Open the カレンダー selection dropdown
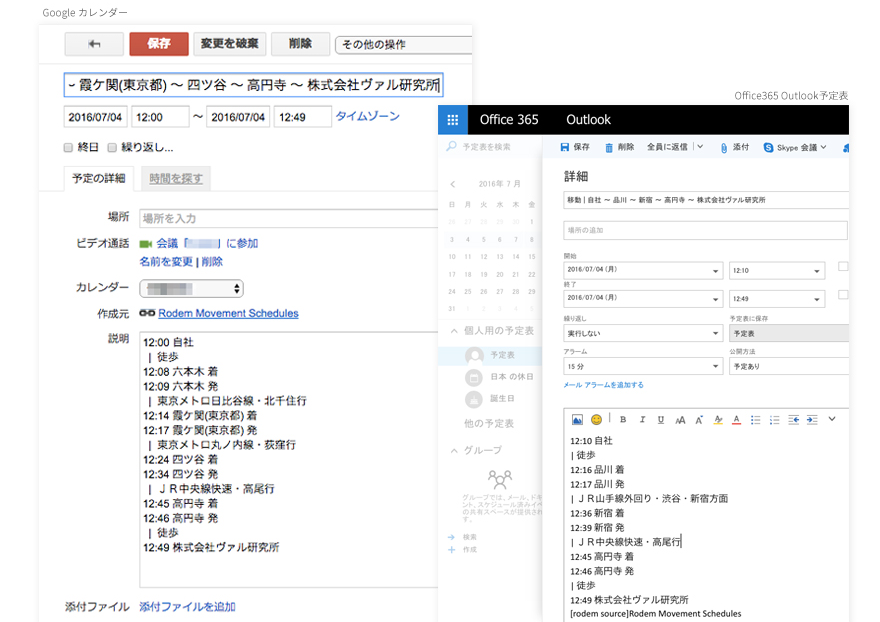 191,289
